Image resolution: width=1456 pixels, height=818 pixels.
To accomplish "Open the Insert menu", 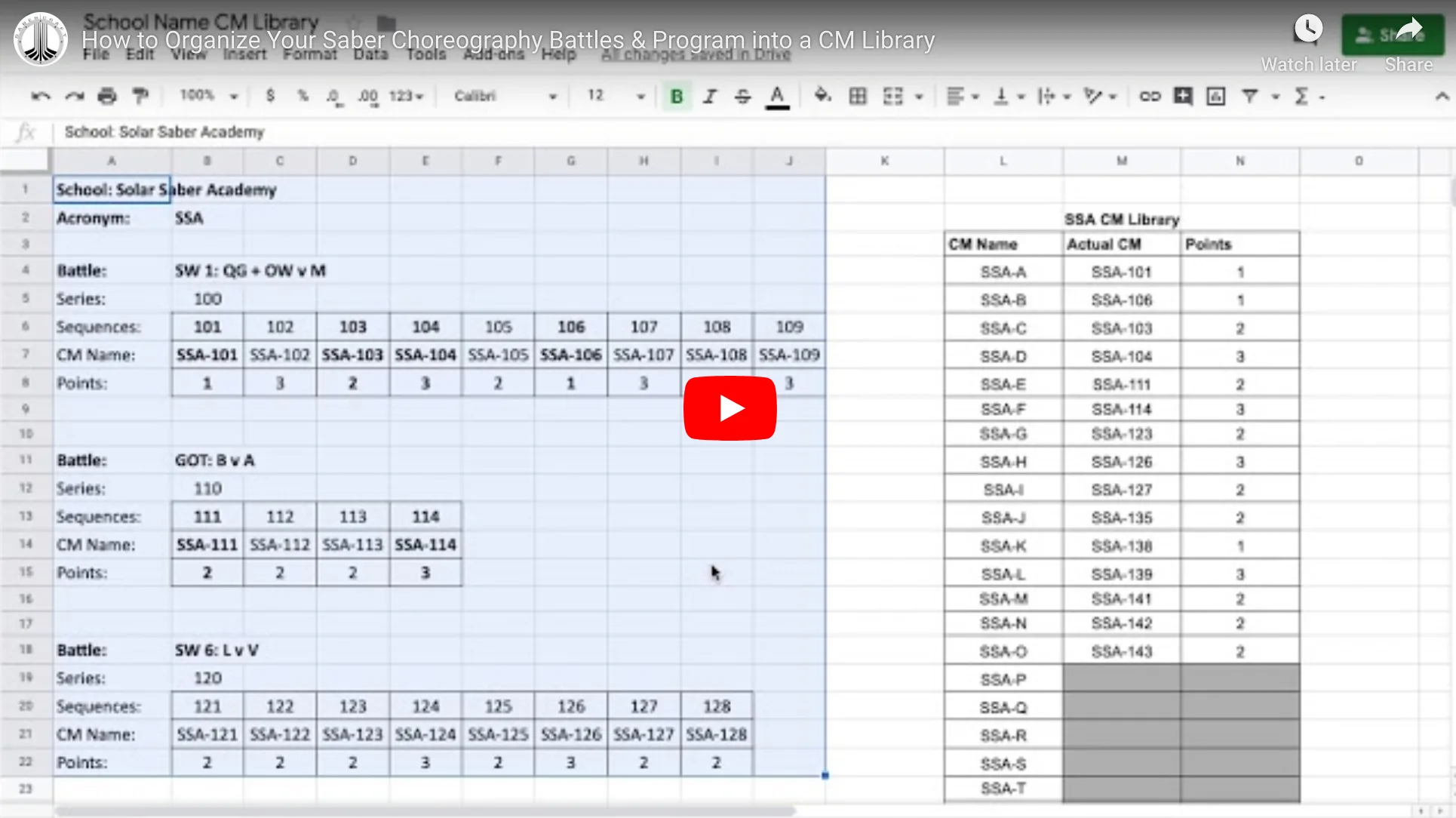I will [244, 54].
